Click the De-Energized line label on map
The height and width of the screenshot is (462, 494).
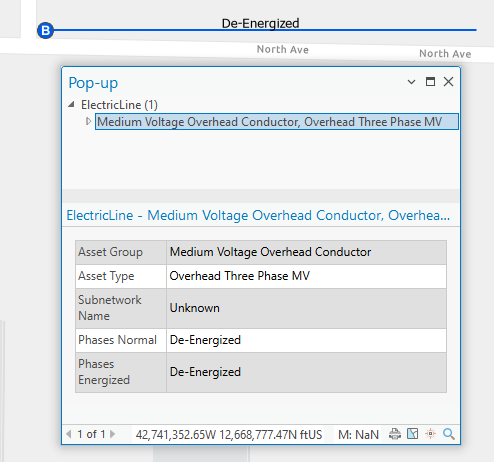[x=260, y=23]
